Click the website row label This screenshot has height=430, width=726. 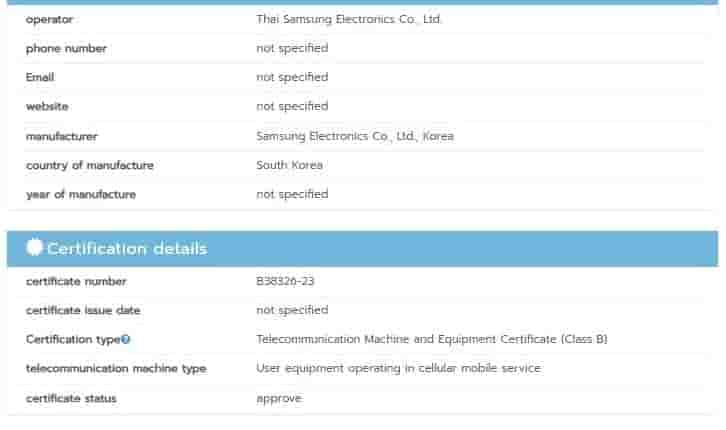click(x=47, y=106)
